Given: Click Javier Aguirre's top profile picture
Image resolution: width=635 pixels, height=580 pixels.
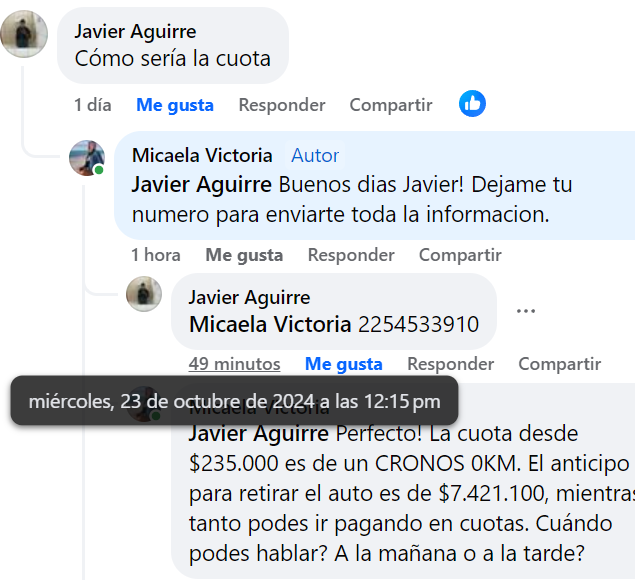Looking at the screenshot, I should pyautogui.click(x=24, y=34).
